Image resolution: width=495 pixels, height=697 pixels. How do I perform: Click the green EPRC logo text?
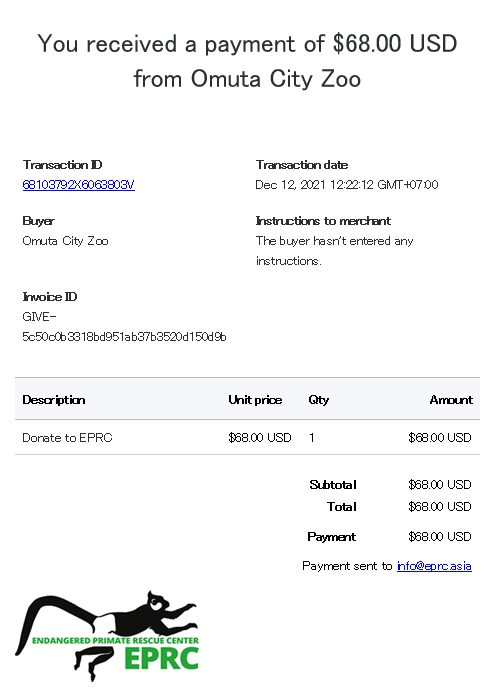(161, 659)
